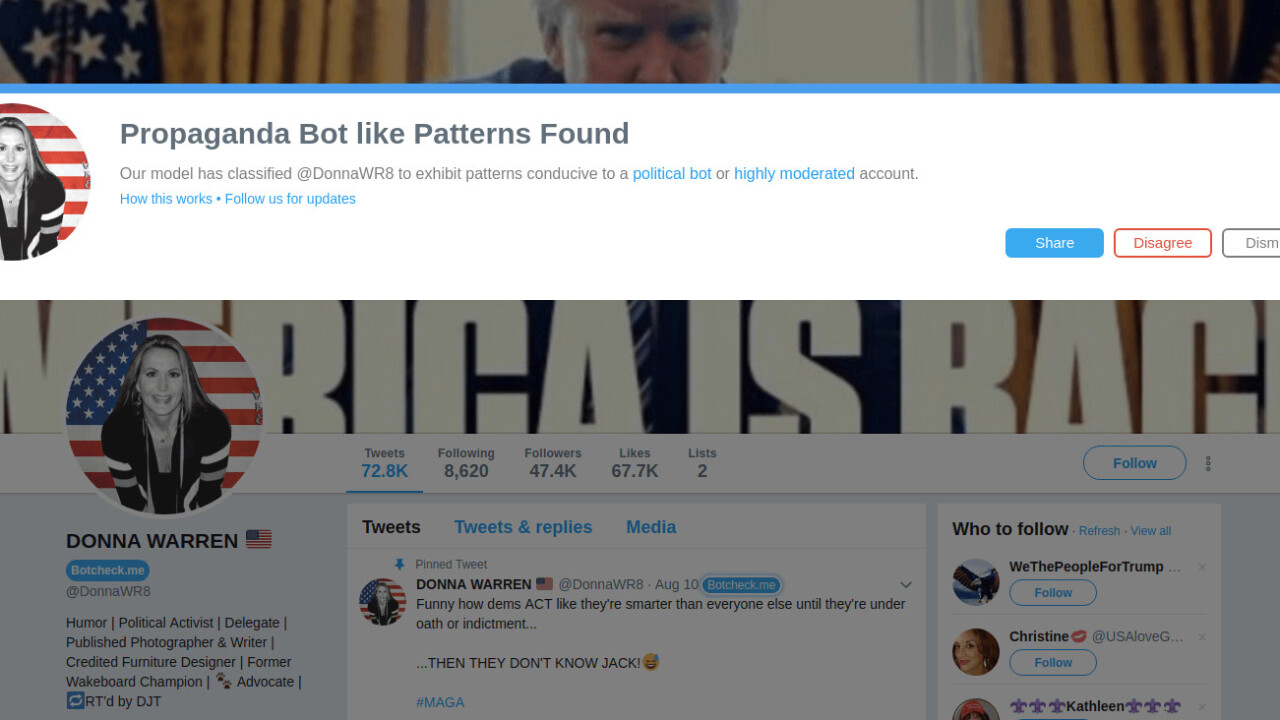
Task: Click the #MAGA hashtag
Action: (440, 703)
